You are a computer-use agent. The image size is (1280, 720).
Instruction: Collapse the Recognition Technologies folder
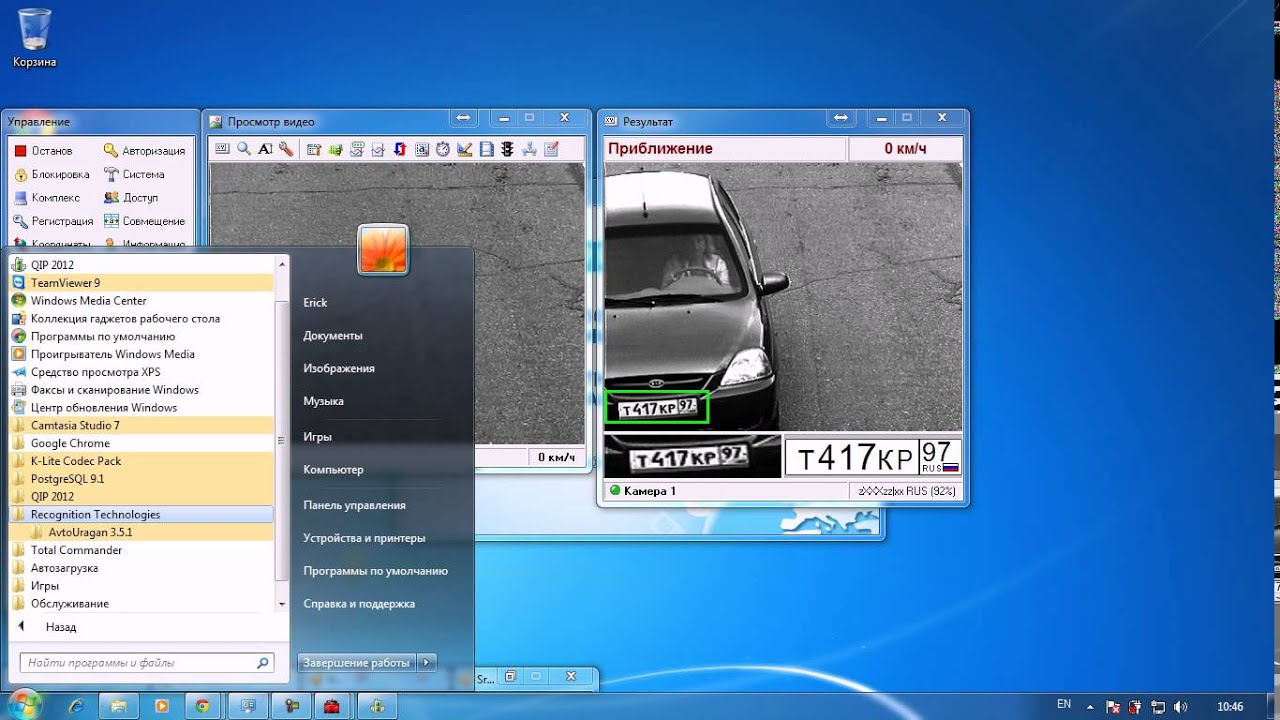click(141, 514)
